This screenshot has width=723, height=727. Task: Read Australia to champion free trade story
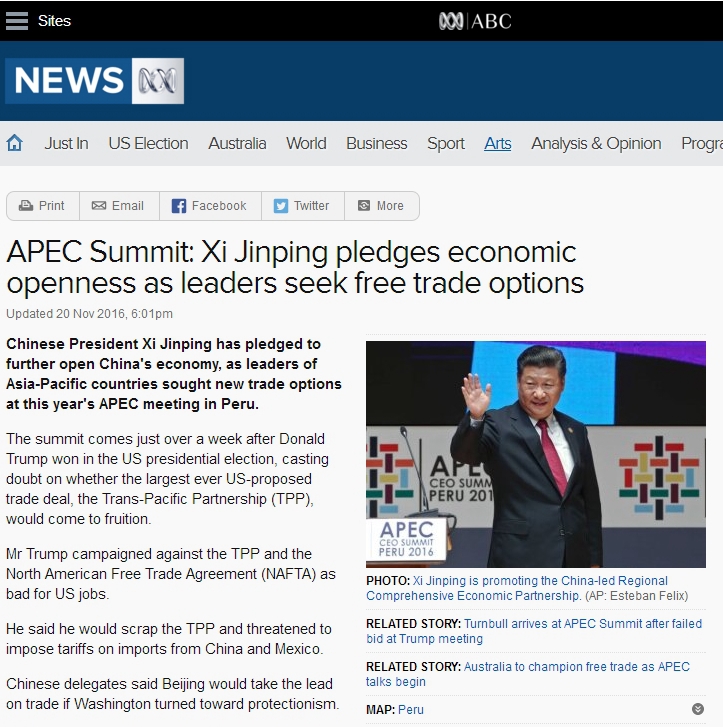tap(576, 667)
